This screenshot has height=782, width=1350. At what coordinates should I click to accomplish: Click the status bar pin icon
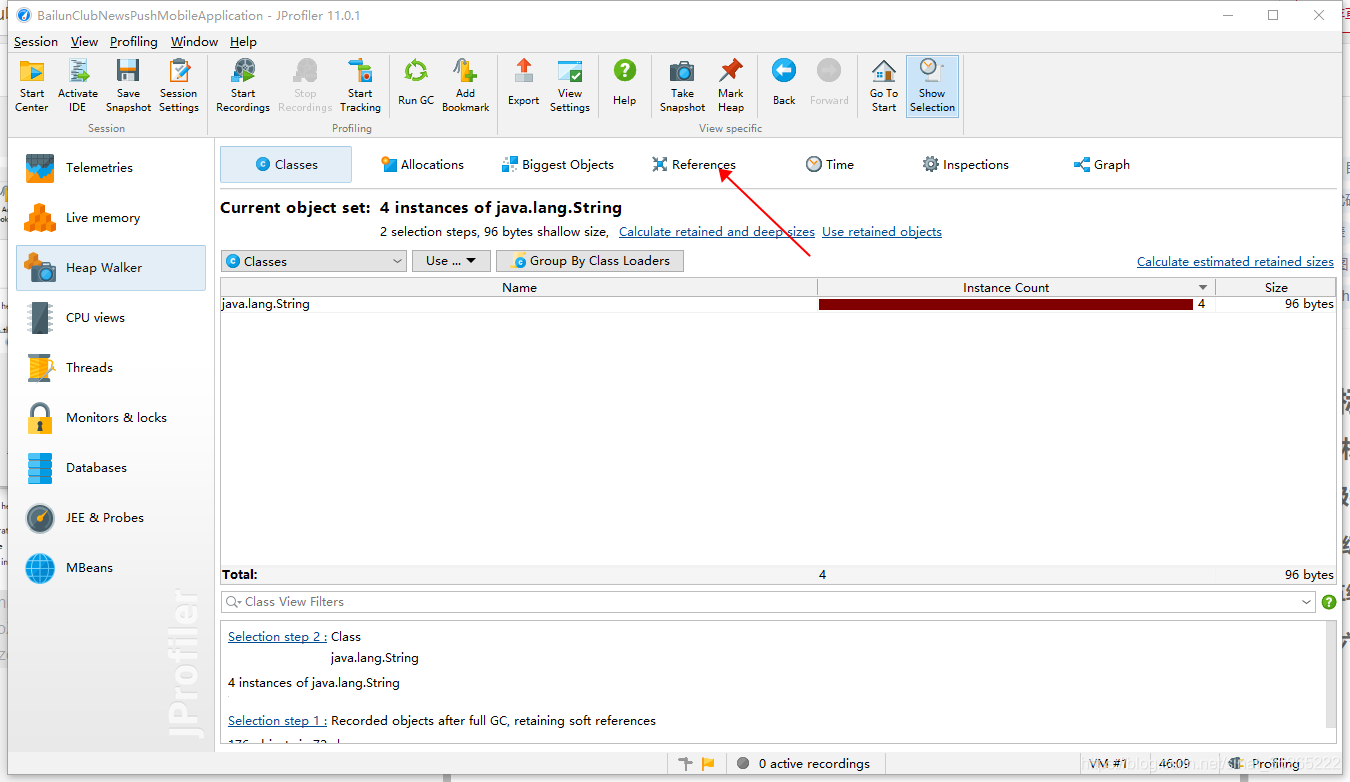pyautogui.click(x=685, y=764)
